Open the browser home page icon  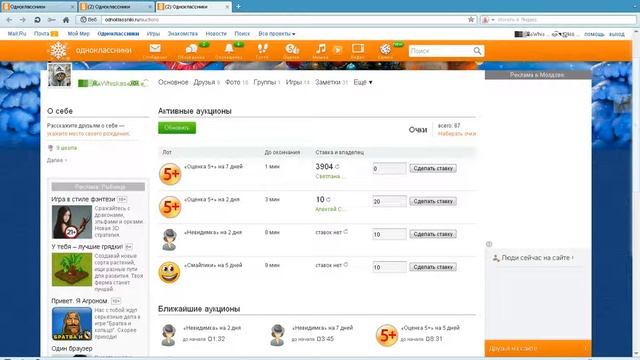(x=66, y=20)
